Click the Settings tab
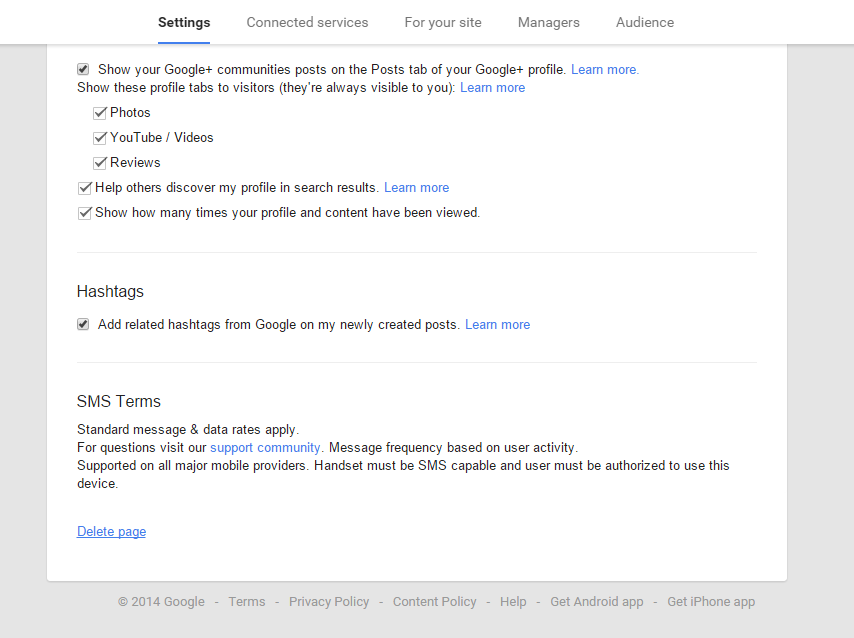 [x=184, y=22]
